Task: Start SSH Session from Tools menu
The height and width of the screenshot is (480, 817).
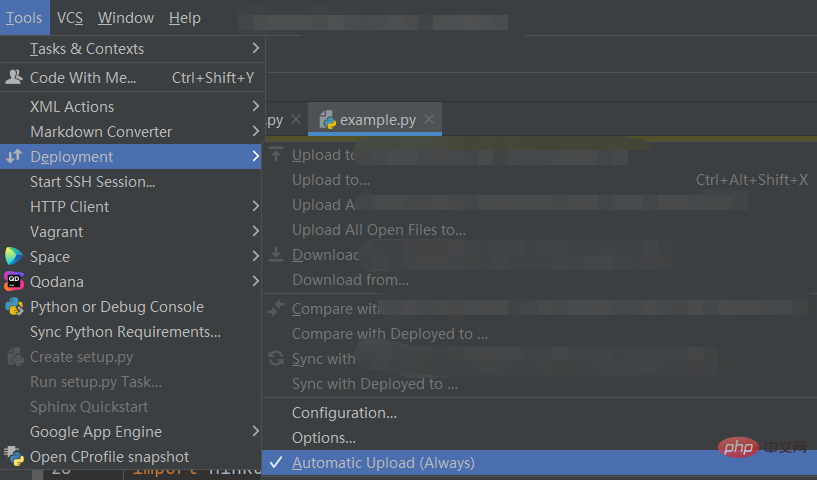Action: [x=93, y=182]
